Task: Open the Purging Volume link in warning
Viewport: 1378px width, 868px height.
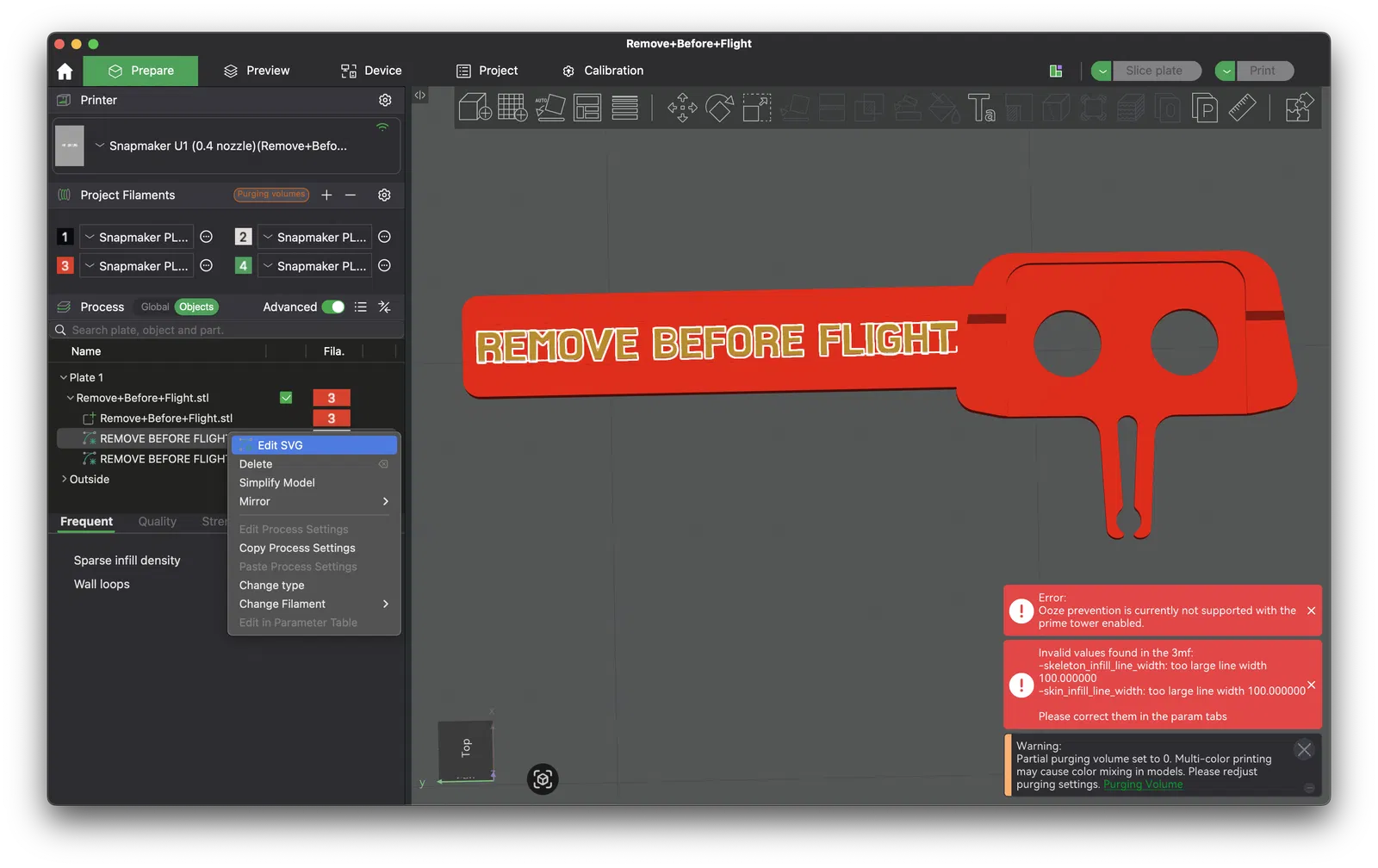Action: click(x=1143, y=784)
